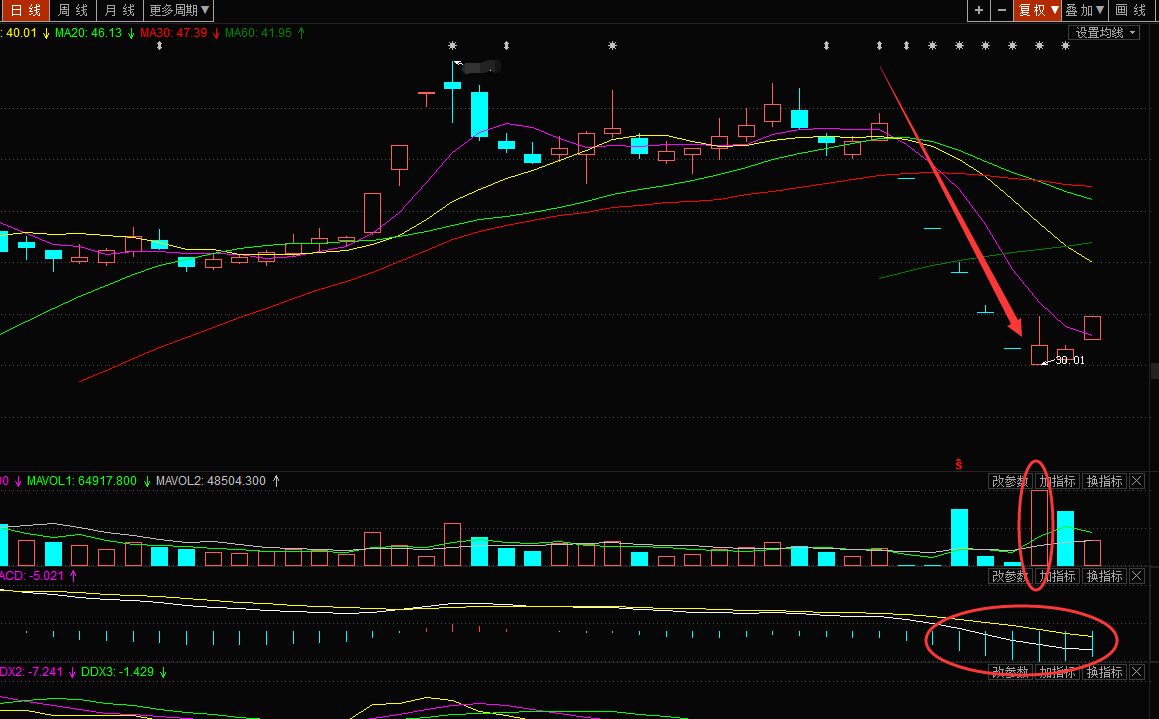Open the 更多周期 period dropdown

click(x=180, y=10)
